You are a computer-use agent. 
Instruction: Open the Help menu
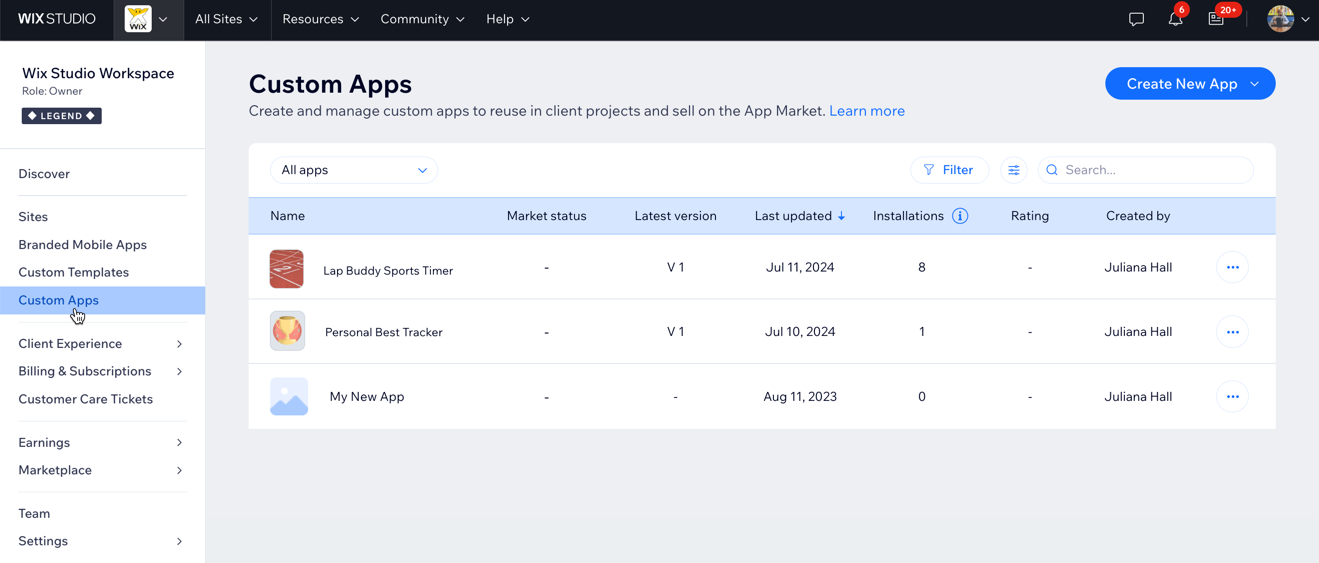click(x=508, y=19)
